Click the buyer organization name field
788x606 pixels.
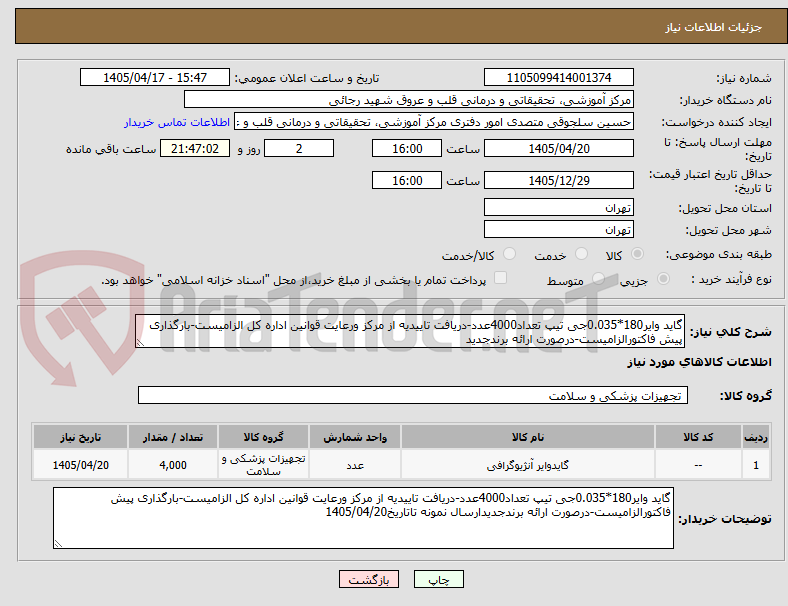pos(409,99)
